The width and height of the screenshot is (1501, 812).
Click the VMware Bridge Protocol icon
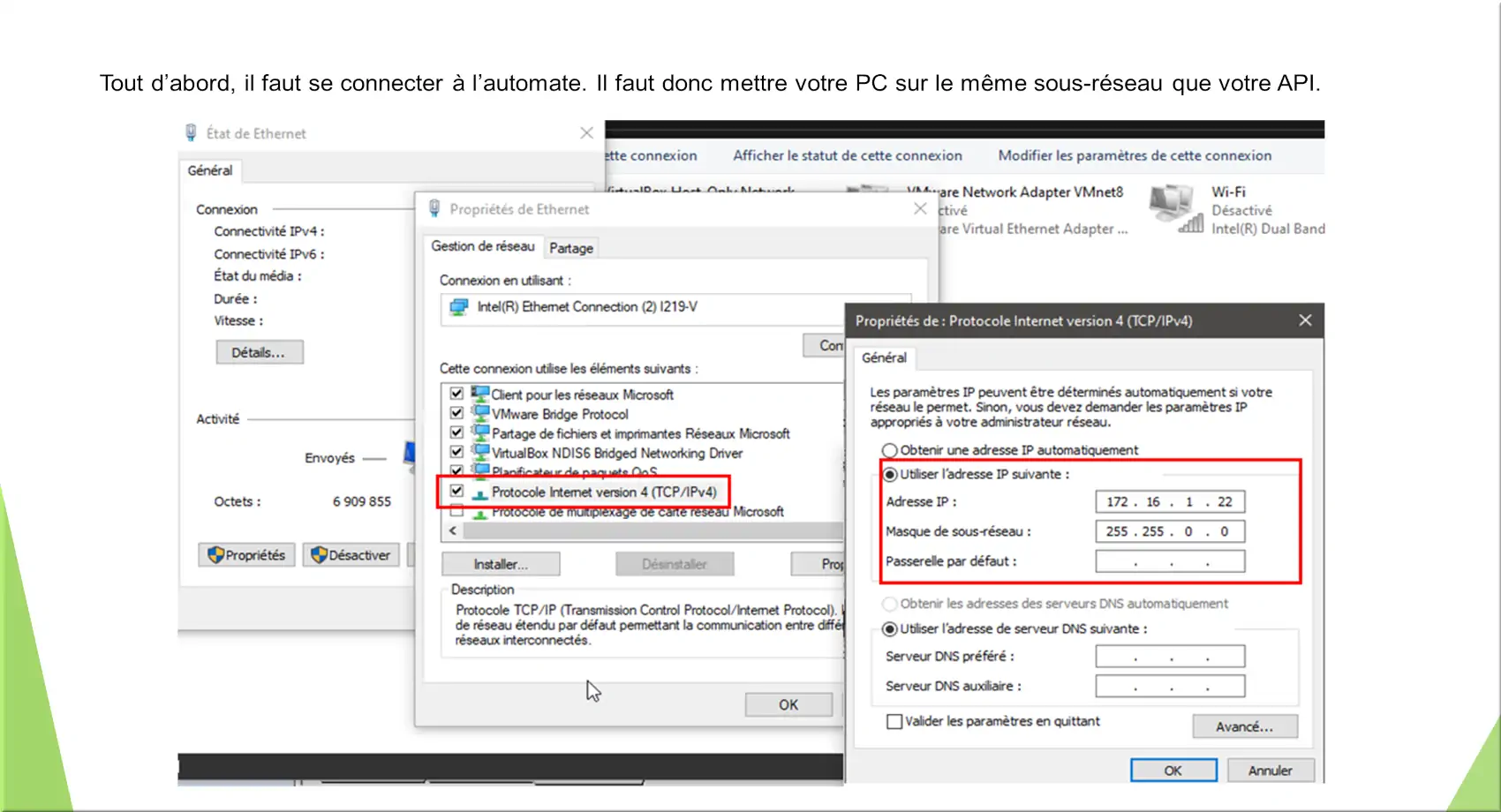[x=480, y=413]
